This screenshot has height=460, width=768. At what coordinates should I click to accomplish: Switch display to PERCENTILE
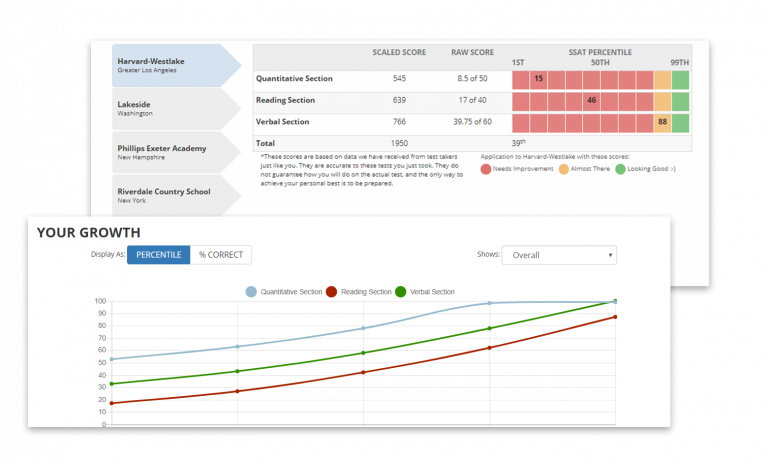158,255
